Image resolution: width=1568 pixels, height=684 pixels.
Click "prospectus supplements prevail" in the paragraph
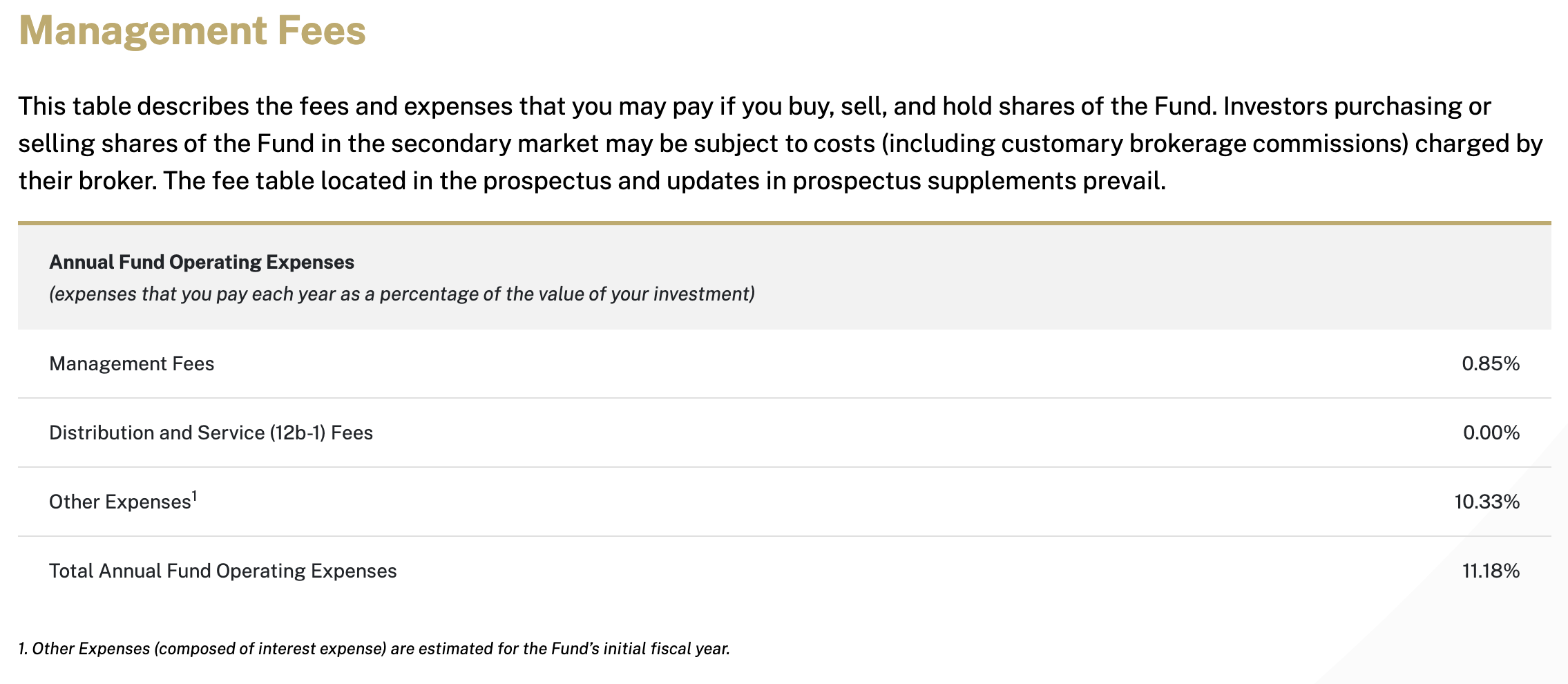pyautogui.click(x=978, y=181)
